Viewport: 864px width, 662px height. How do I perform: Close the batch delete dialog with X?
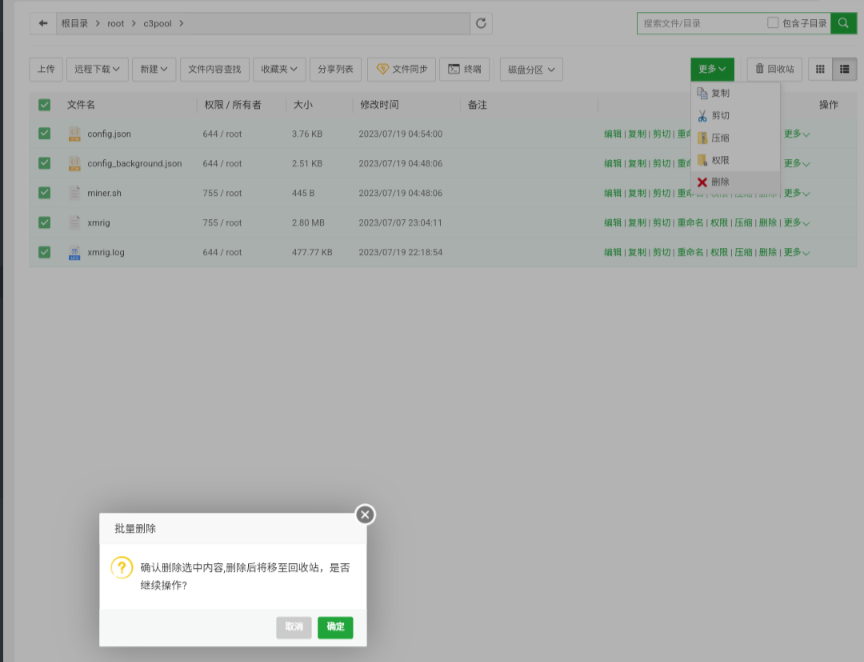tap(365, 514)
